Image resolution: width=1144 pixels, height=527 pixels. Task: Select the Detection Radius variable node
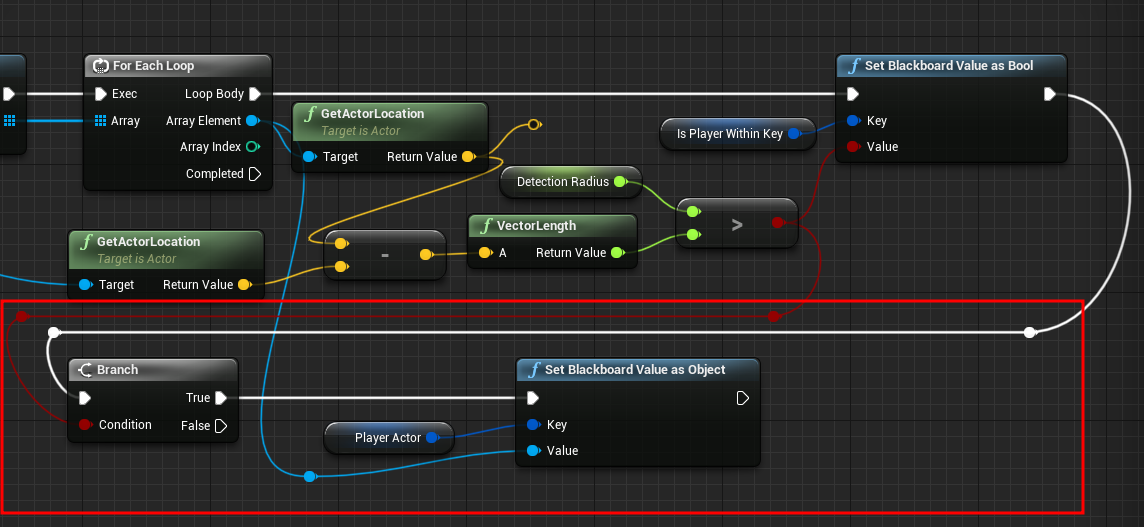click(571, 182)
